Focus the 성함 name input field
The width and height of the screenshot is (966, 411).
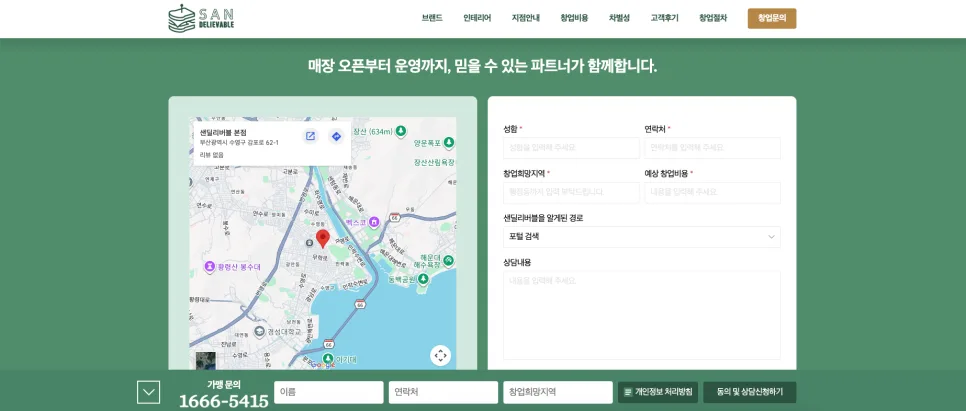(x=571, y=148)
